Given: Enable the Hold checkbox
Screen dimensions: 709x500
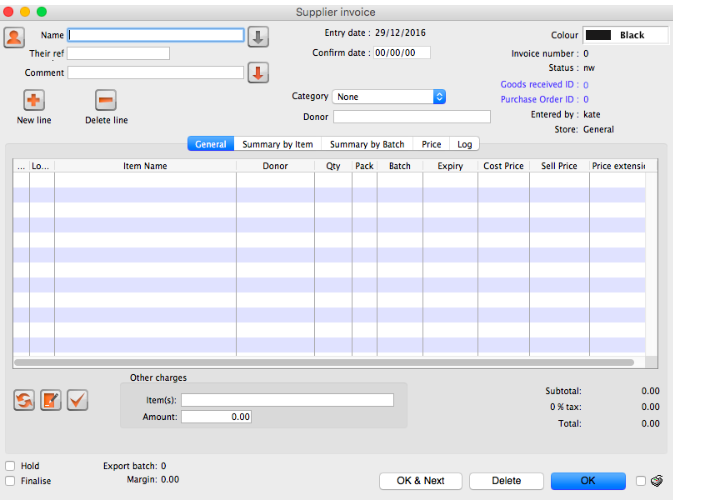Looking at the screenshot, I should tap(10, 466).
